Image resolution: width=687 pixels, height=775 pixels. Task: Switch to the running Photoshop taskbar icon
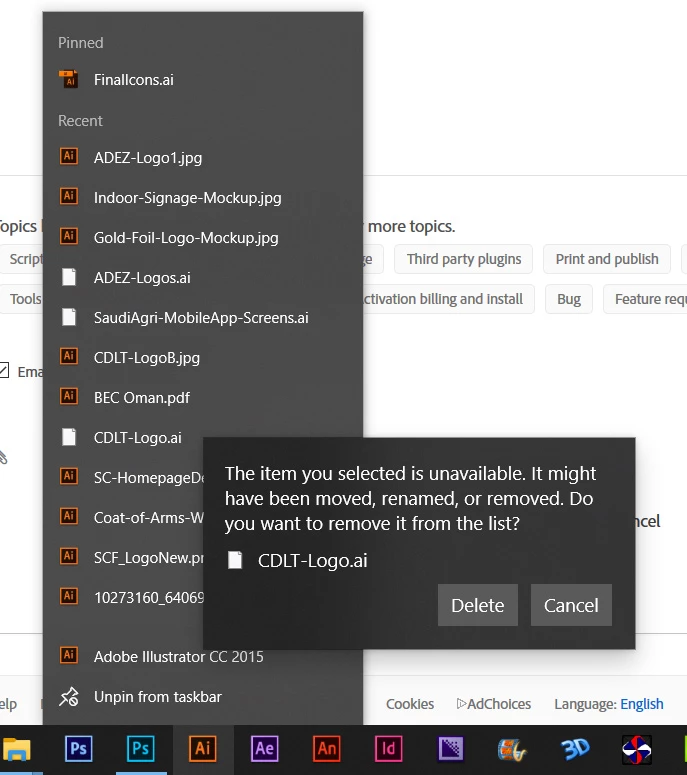[141, 749]
